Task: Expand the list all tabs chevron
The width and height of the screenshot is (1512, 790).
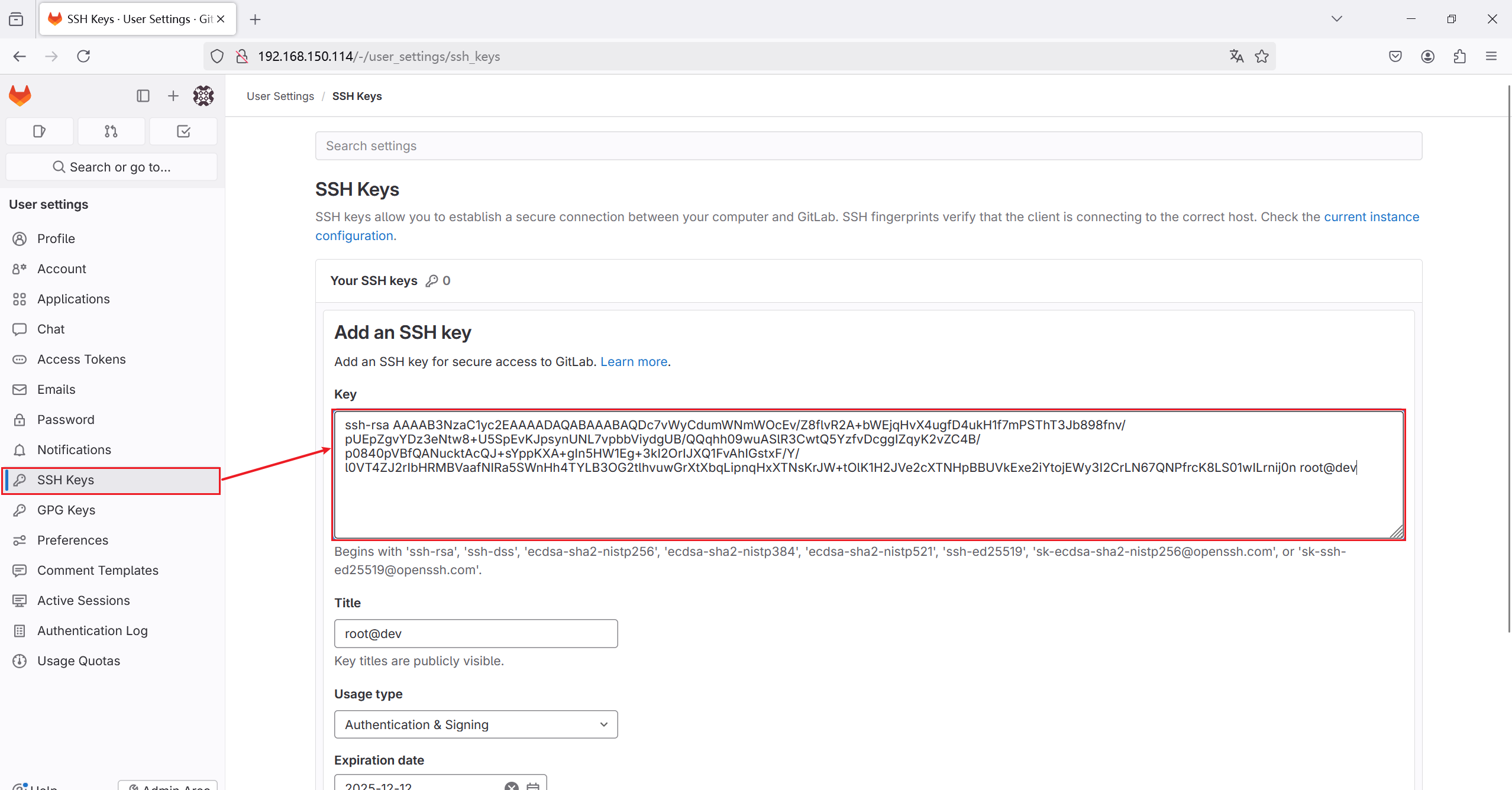Action: [1336, 19]
